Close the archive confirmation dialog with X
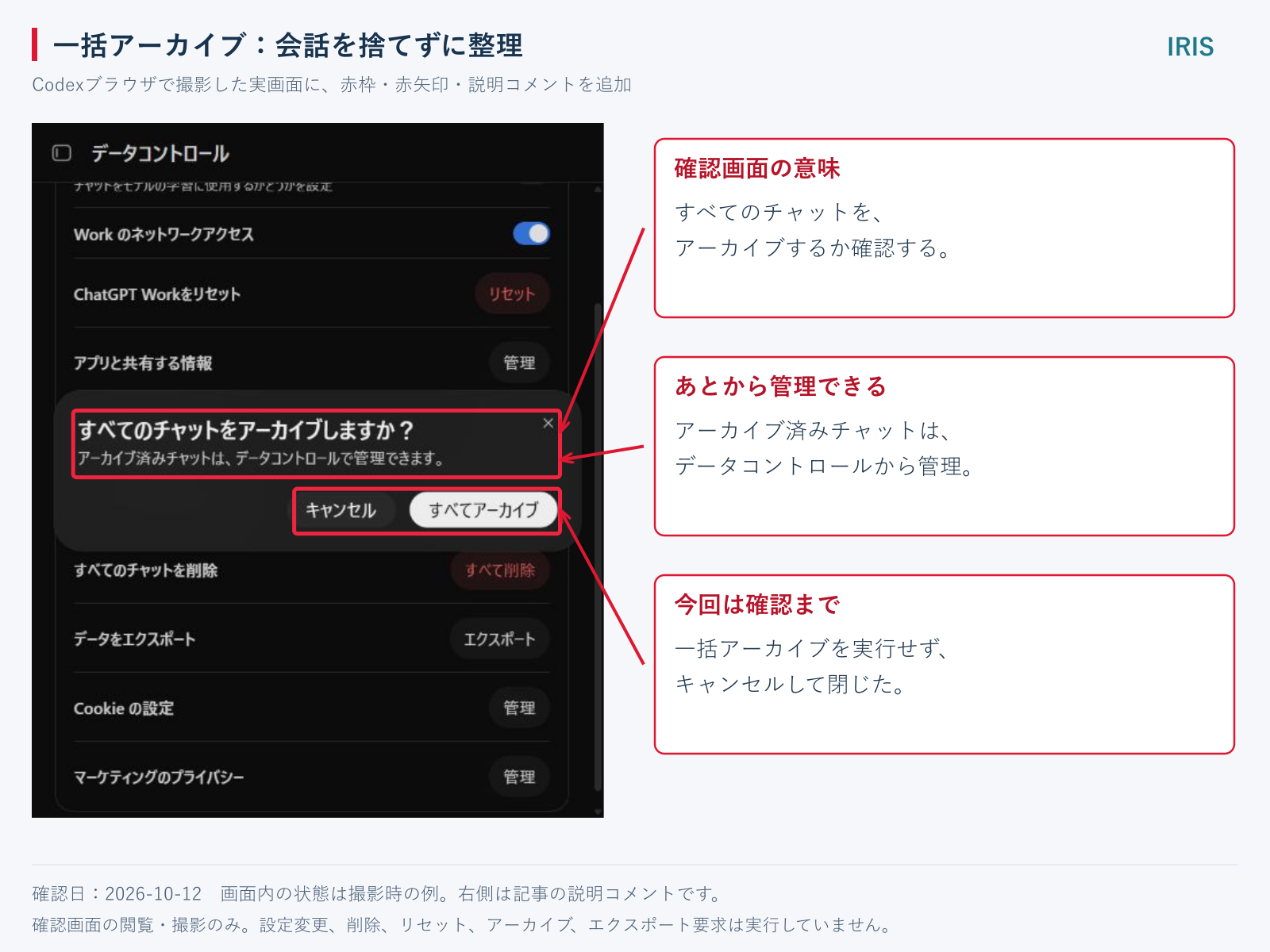The image size is (1270, 952). (x=548, y=424)
